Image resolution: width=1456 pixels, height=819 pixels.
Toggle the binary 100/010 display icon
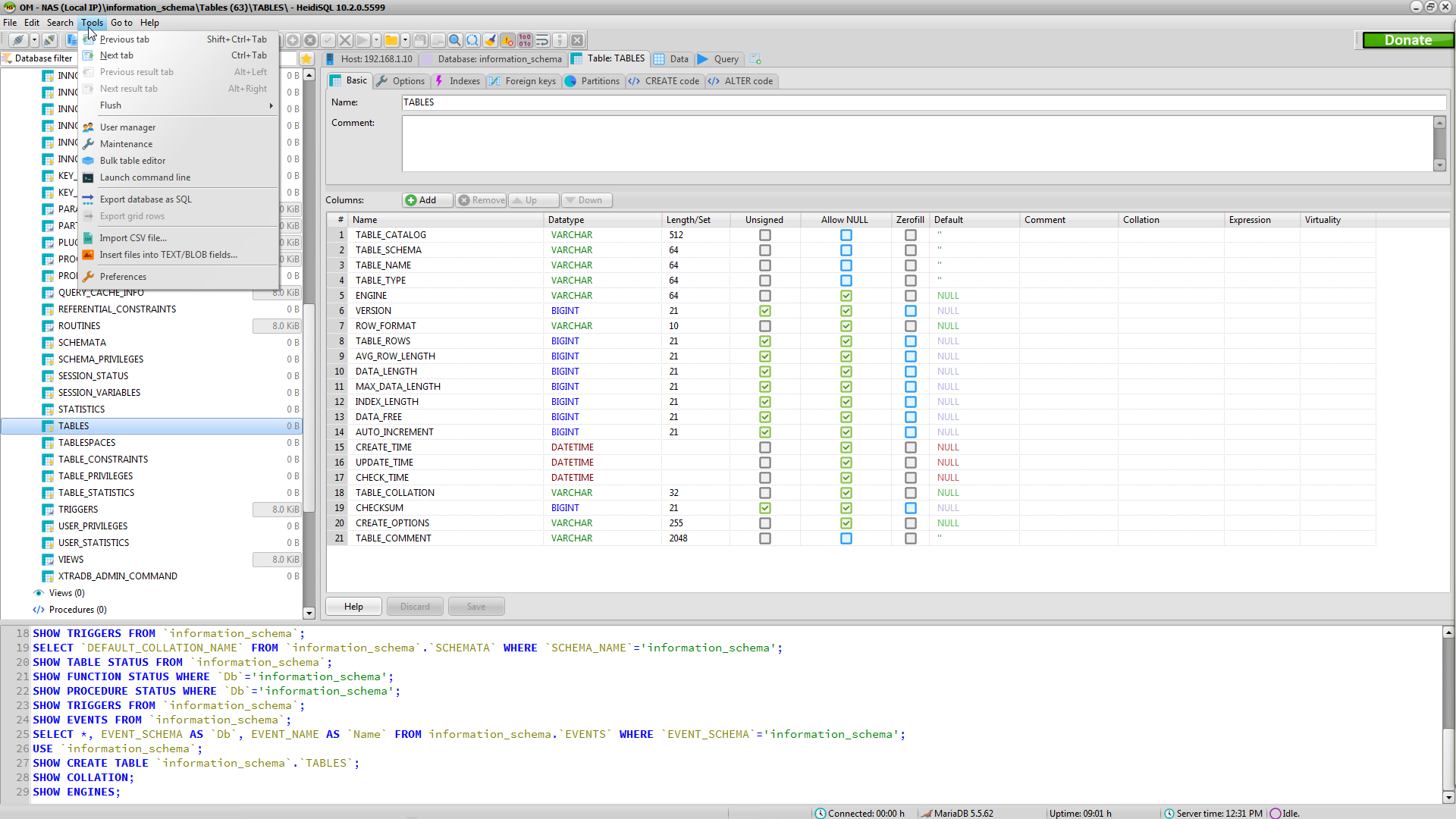click(x=525, y=40)
